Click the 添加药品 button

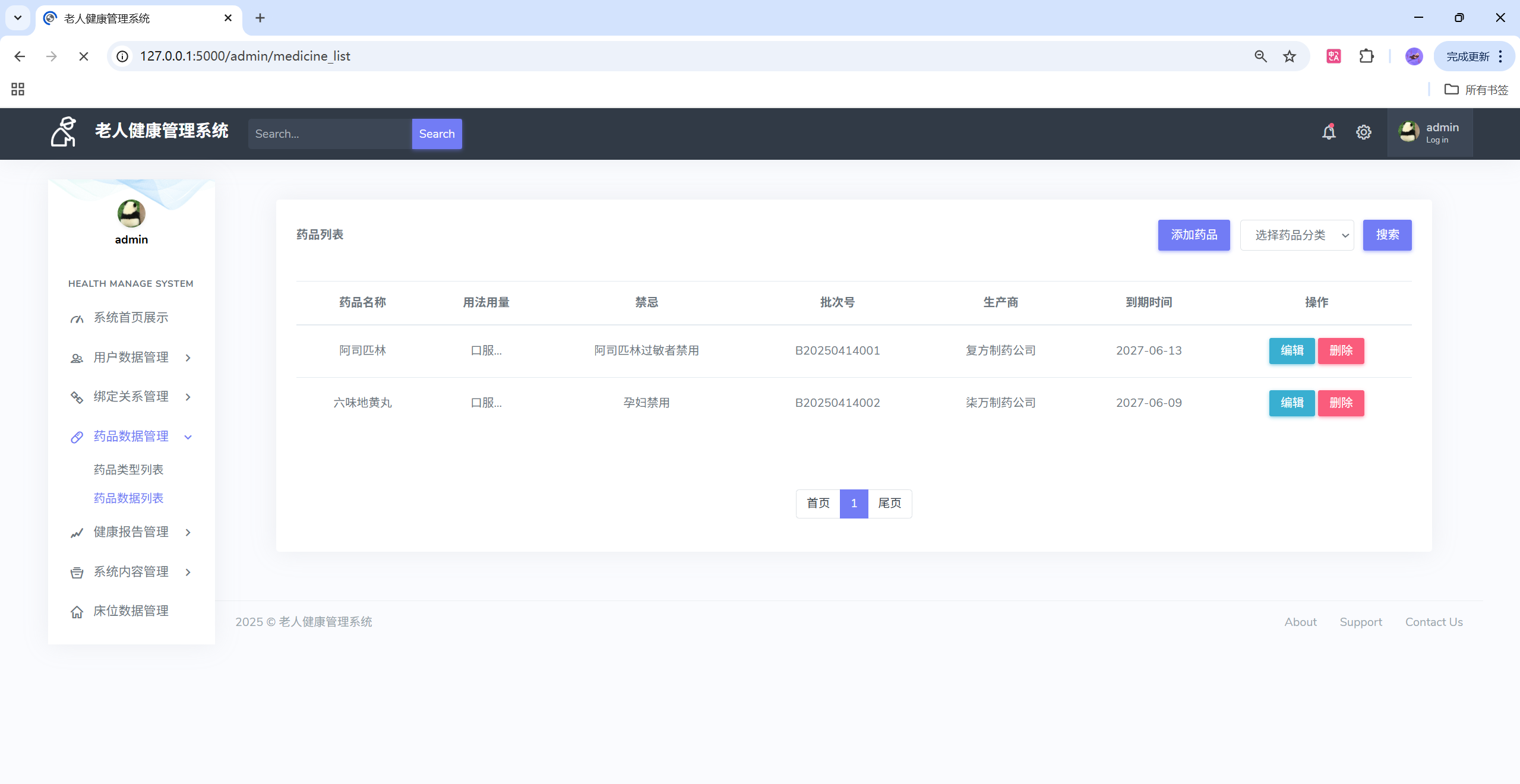1194,235
